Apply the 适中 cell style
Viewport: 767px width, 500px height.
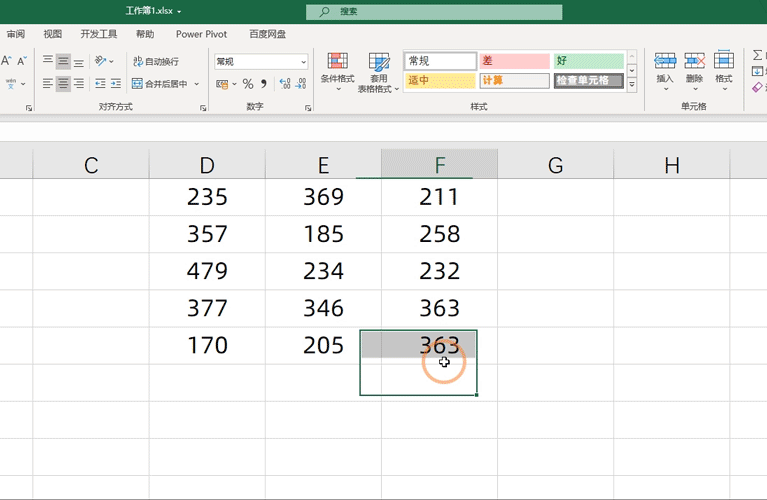point(440,80)
